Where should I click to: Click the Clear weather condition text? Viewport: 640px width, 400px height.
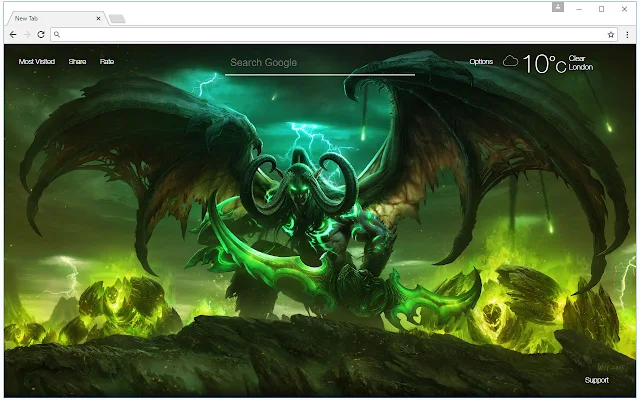coord(577,58)
